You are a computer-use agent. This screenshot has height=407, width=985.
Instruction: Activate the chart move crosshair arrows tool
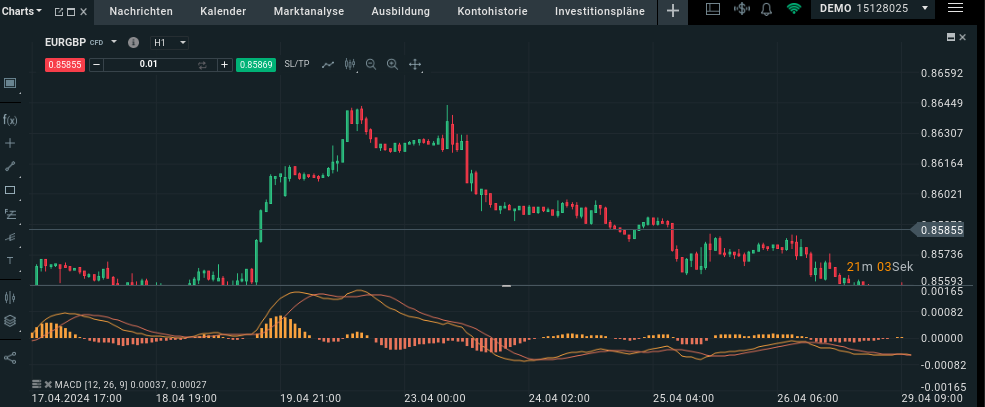[415, 64]
